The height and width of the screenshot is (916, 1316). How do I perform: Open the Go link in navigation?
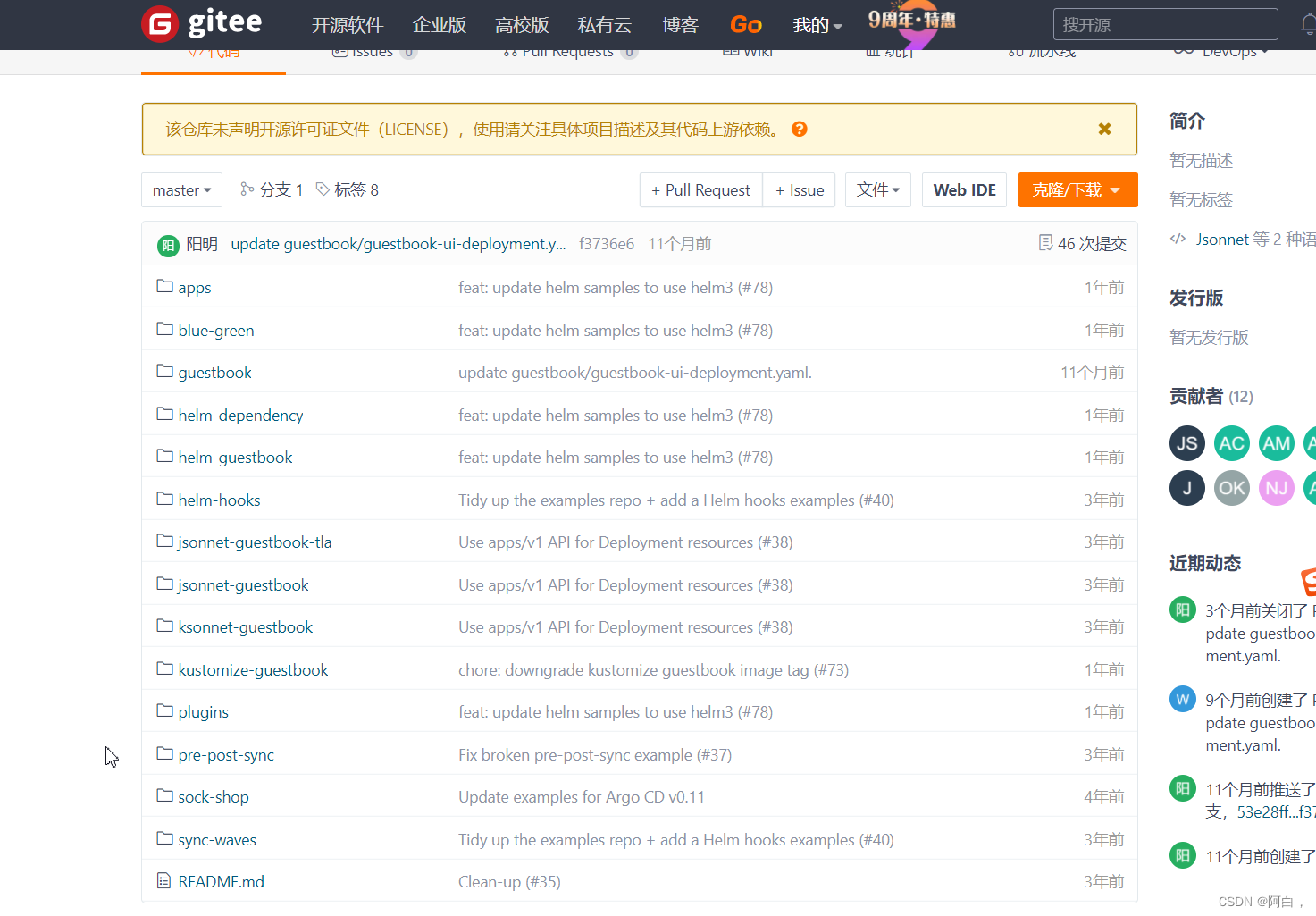(x=746, y=25)
